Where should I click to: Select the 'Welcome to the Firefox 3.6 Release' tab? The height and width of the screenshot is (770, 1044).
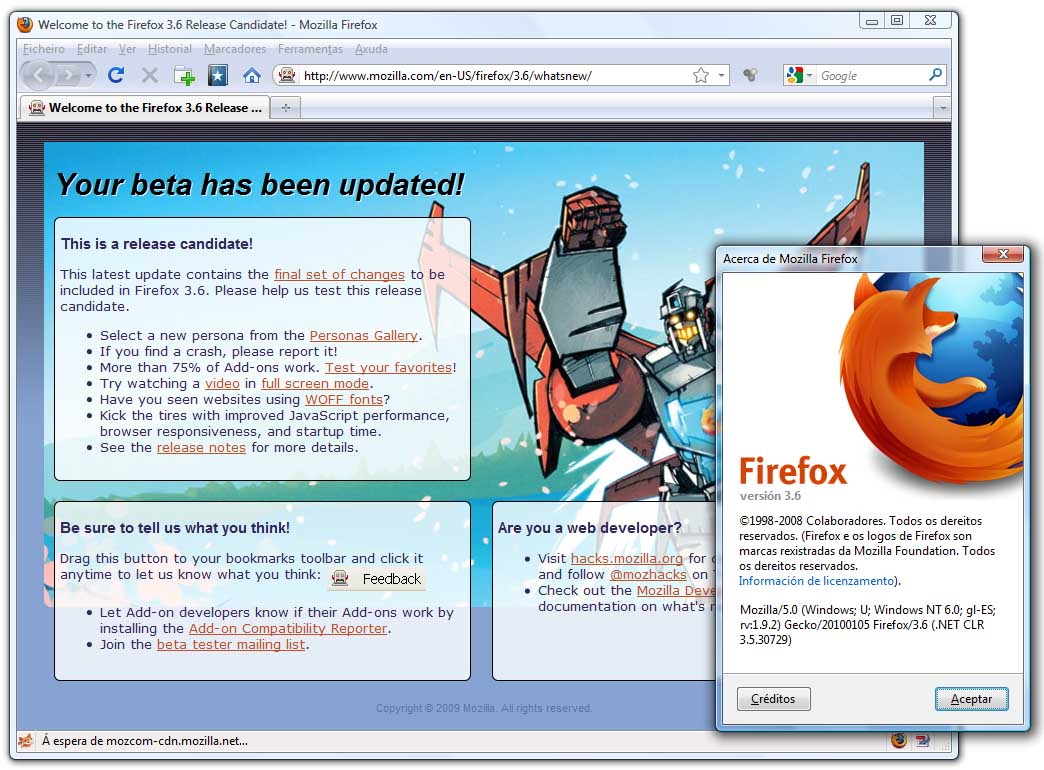pyautogui.click(x=144, y=107)
